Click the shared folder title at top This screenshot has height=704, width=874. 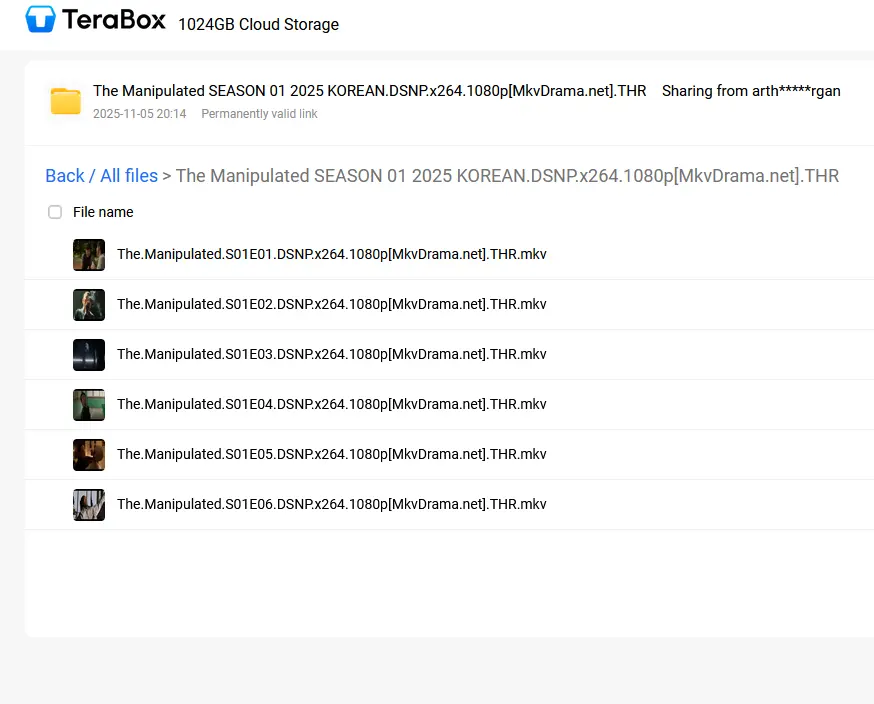tap(370, 91)
